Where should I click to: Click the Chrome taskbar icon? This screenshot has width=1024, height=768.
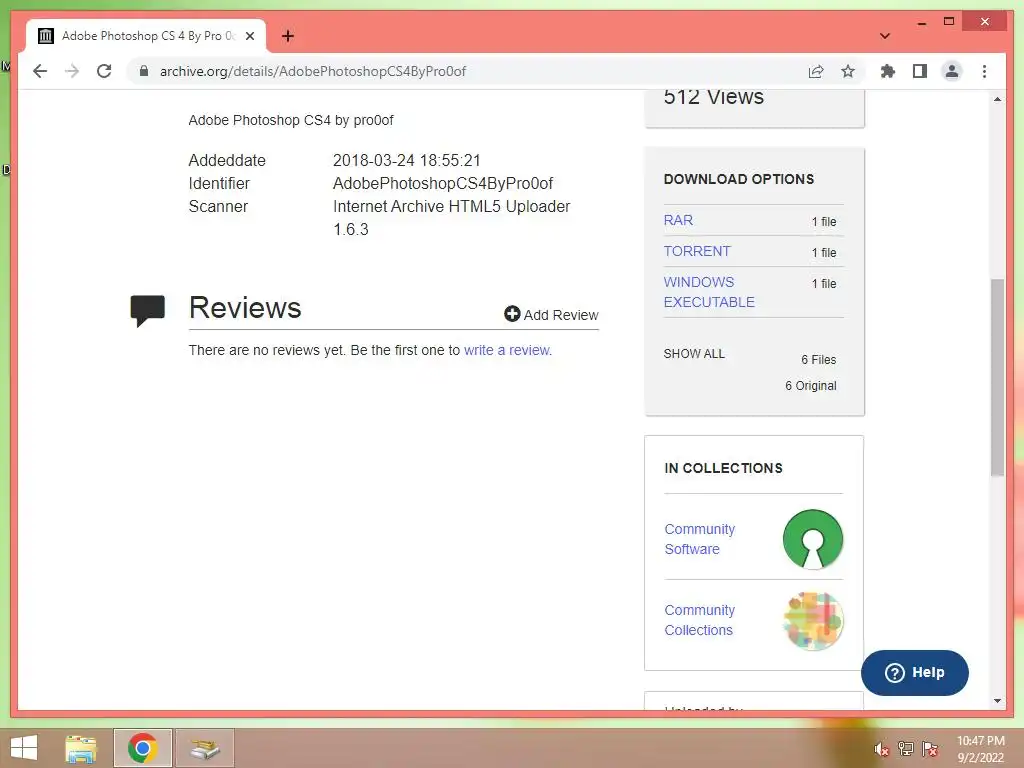(142, 748)
